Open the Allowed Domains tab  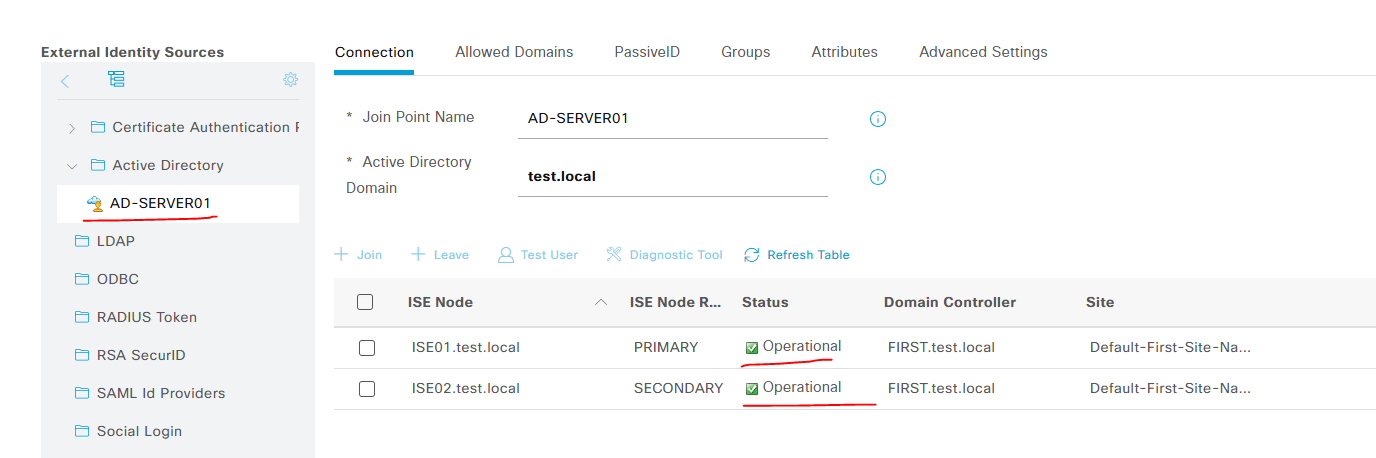click(514, 52)
